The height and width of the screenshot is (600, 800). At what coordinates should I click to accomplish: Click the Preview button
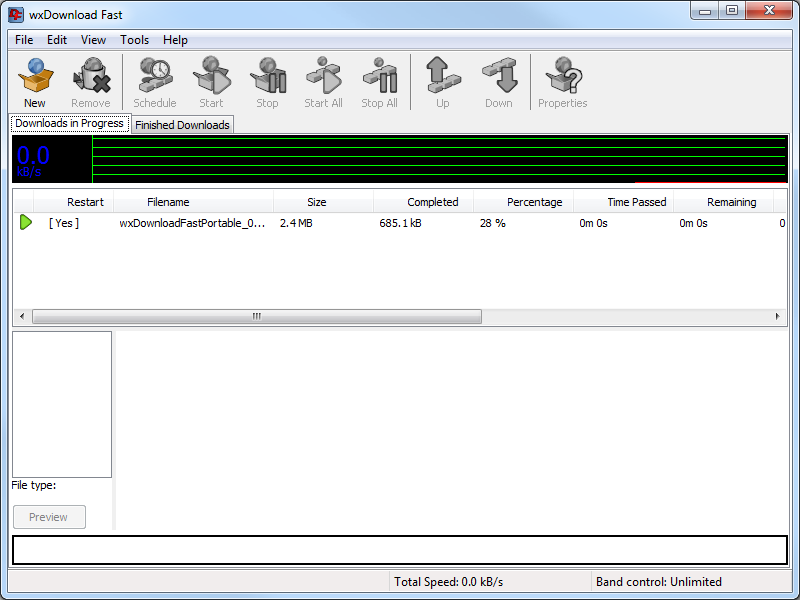point(49,517)
